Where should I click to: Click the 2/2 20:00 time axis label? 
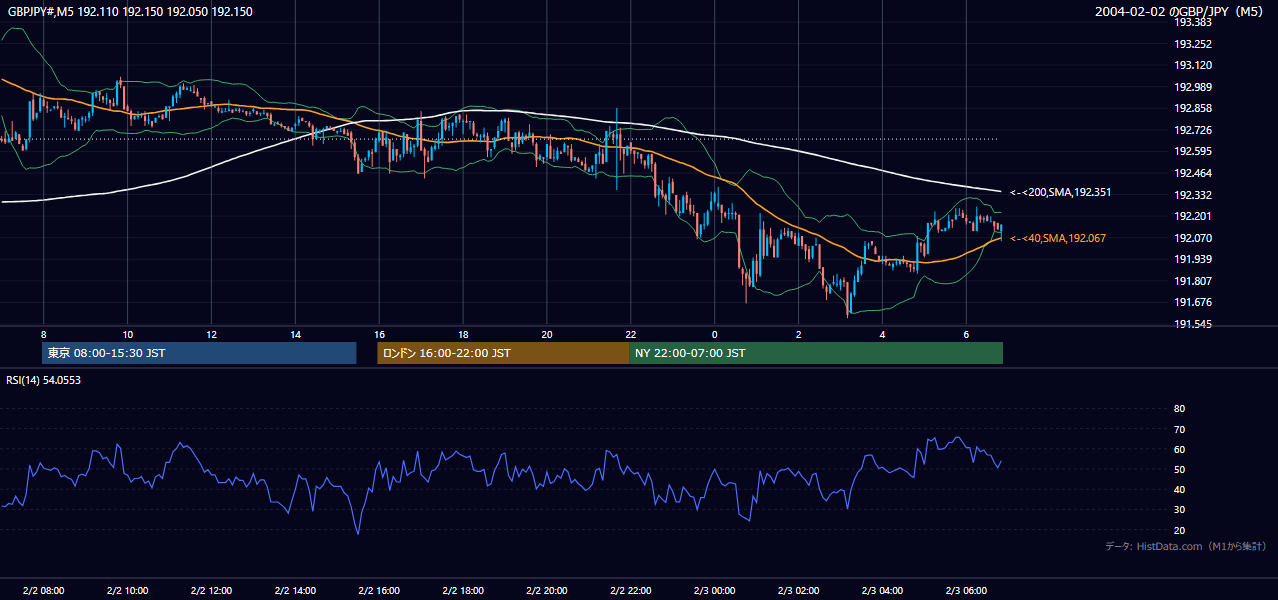tap(547, 590)
